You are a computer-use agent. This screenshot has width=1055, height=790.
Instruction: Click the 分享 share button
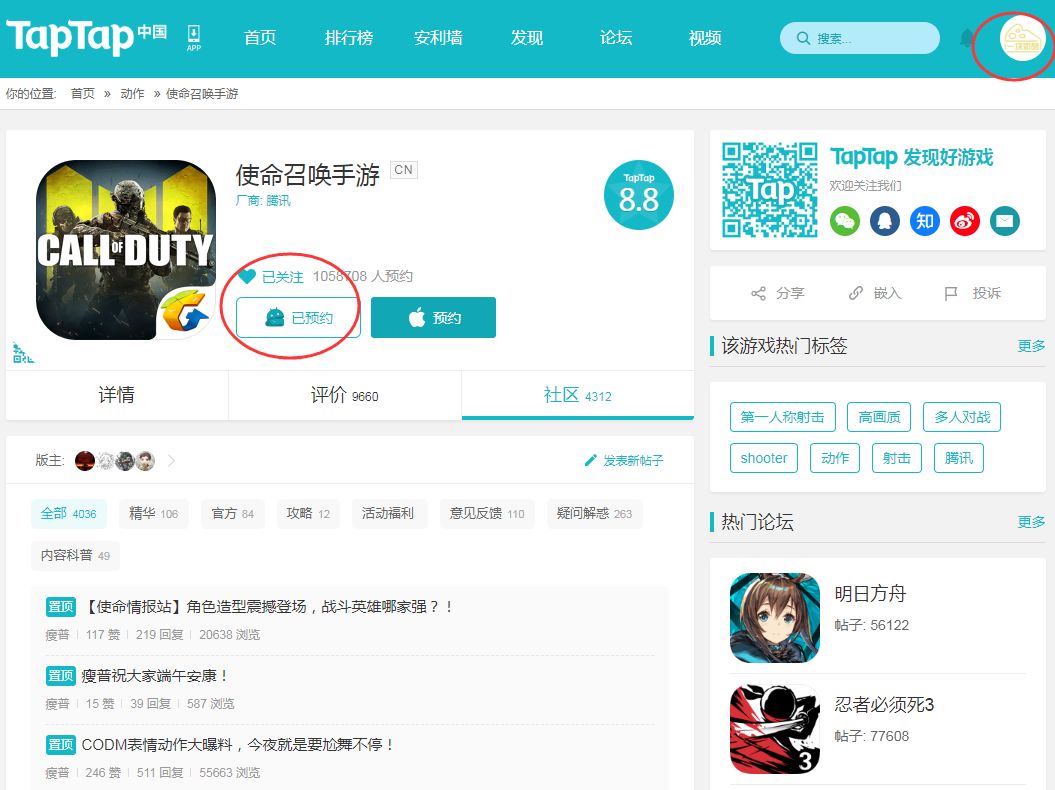(x=778, y=293)
